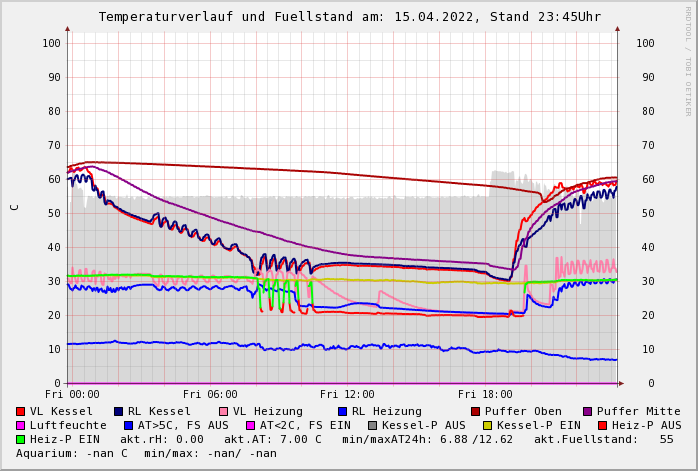Click the blue RL Heizung legend swatch

pyautogui.click(x=342, y=411)
